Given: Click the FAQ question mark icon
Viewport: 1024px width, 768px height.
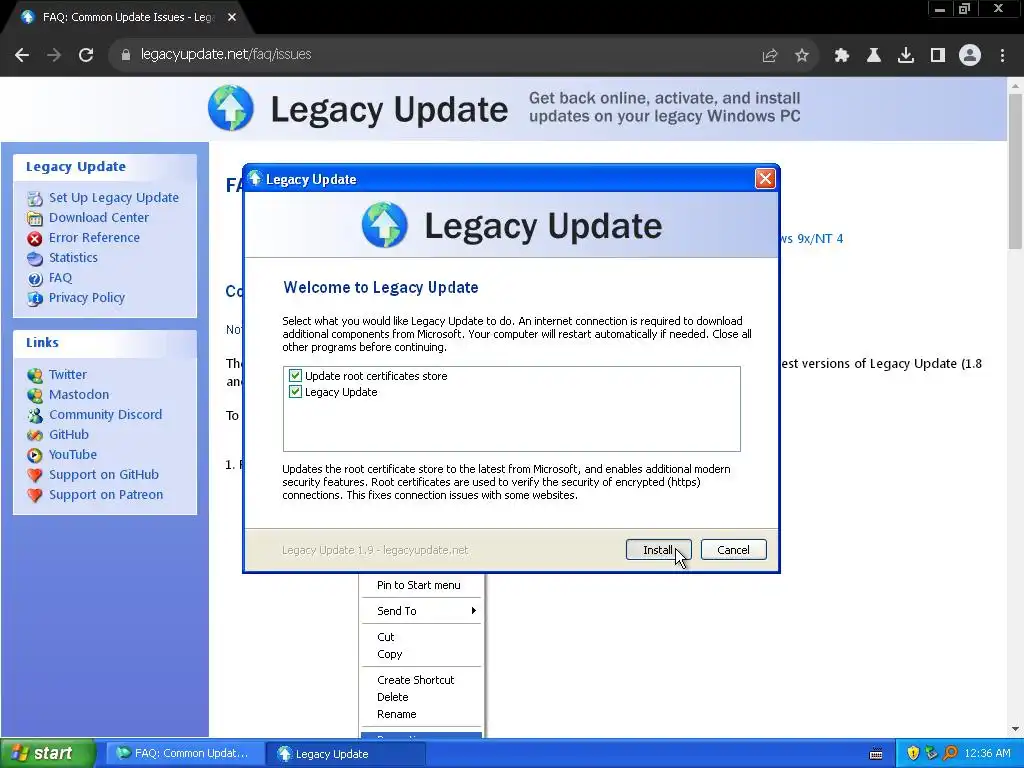Looking at the screenshot, I should pos(35,279).
